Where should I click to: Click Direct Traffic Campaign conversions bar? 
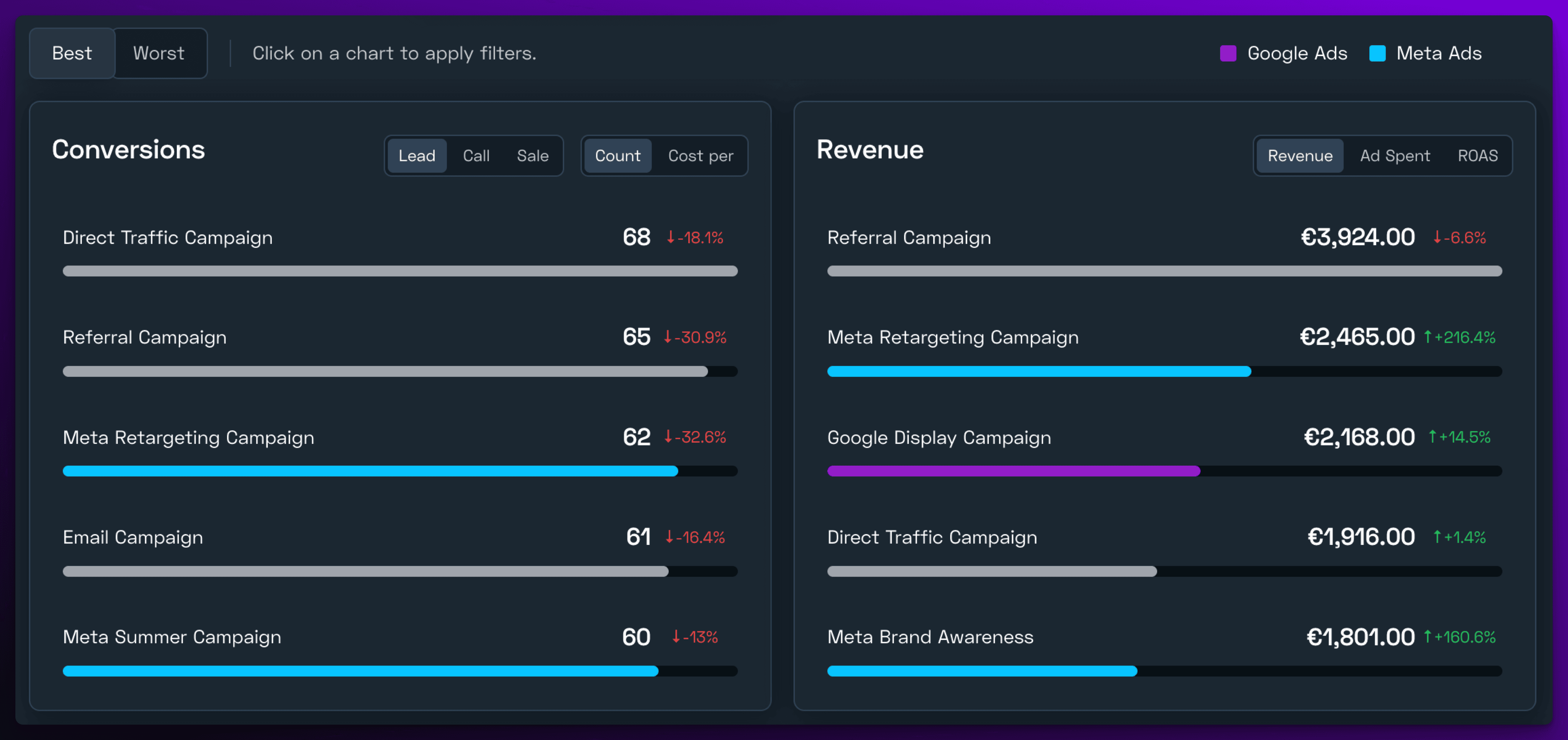click(x=400, y=271)
